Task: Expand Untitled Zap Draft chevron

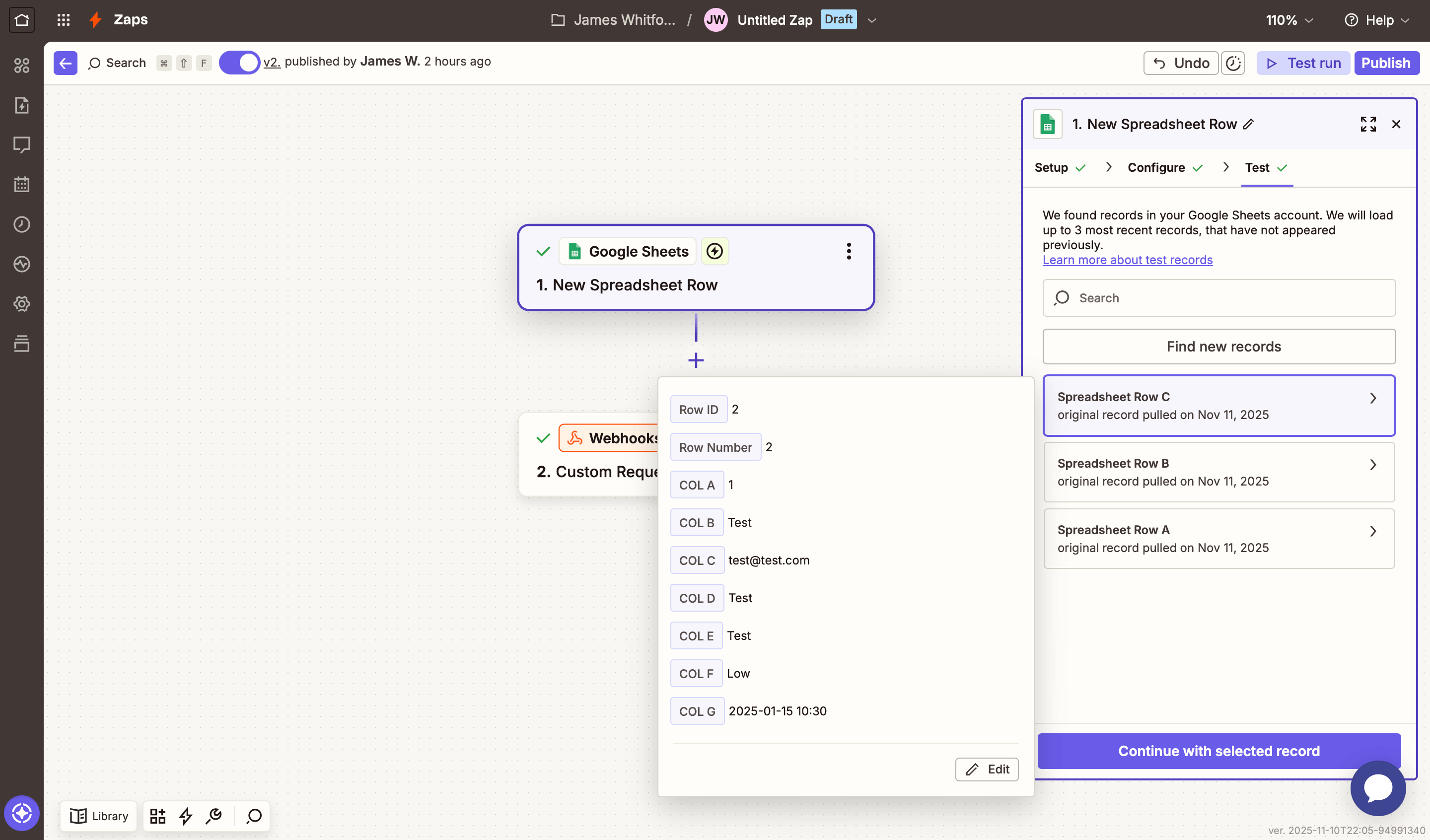Action: coord(872,20)
